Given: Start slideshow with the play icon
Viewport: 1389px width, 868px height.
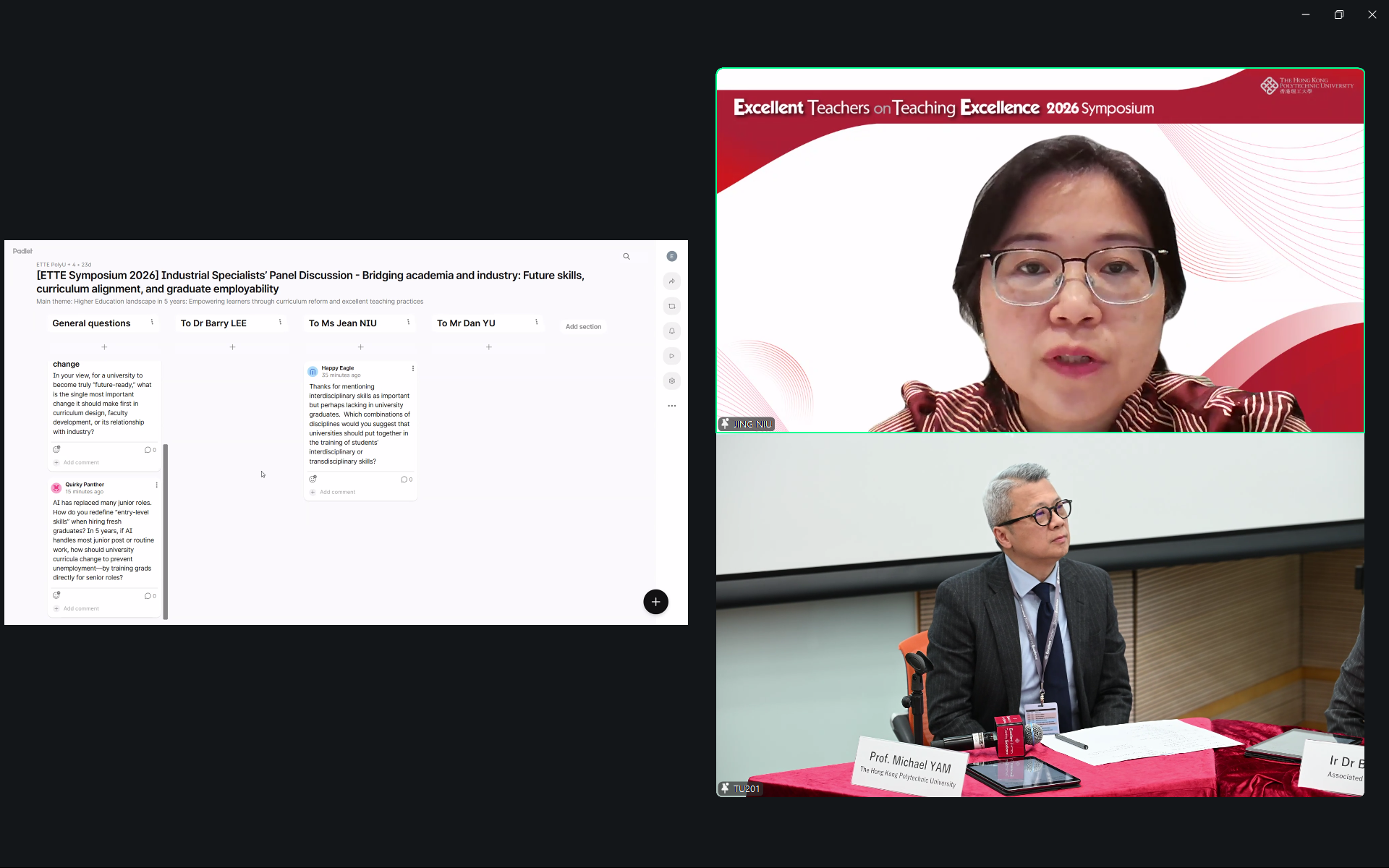Looking at the screenshot, I should coord(671,356).
